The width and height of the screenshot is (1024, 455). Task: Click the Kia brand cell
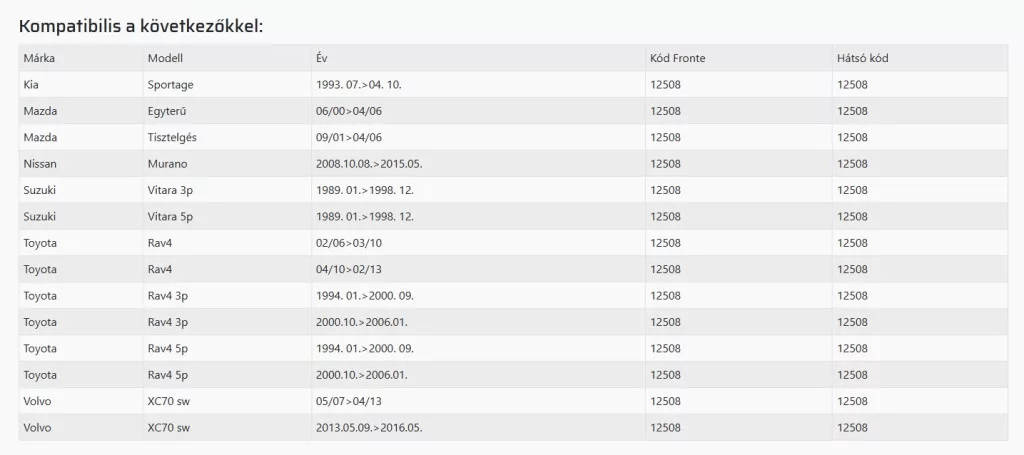31,85
